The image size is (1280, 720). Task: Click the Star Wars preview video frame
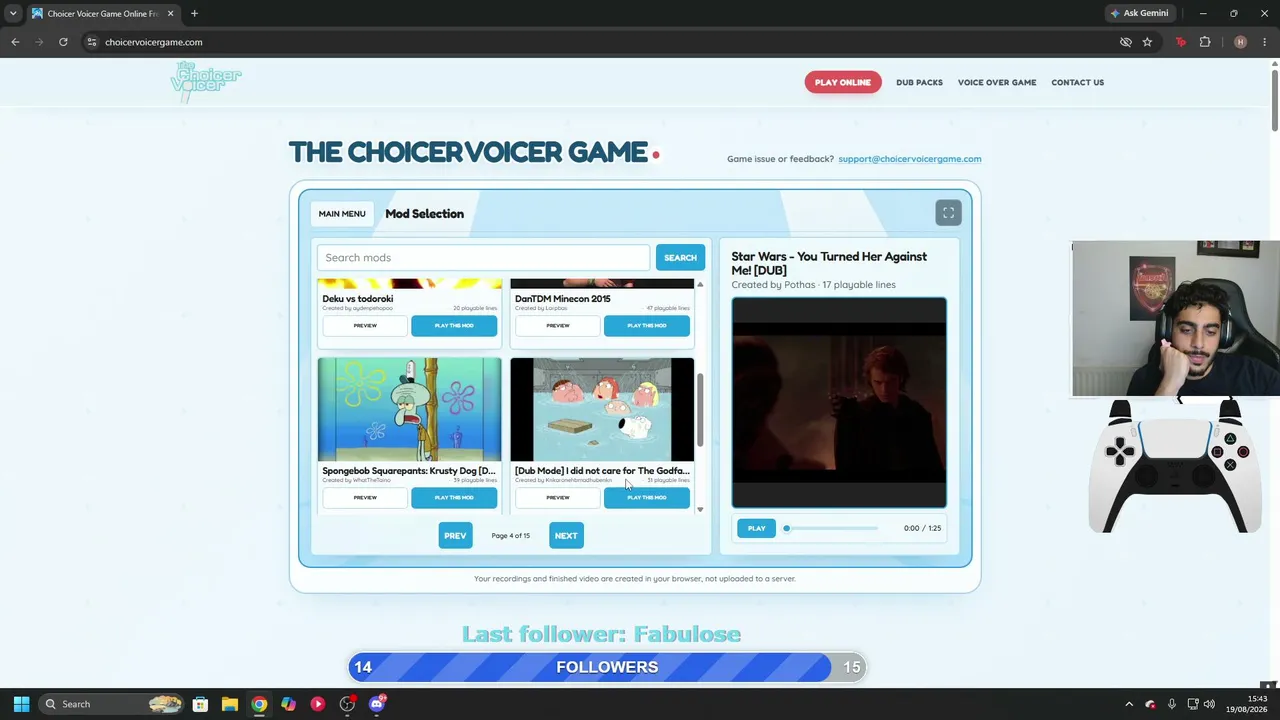pos(839,402)
